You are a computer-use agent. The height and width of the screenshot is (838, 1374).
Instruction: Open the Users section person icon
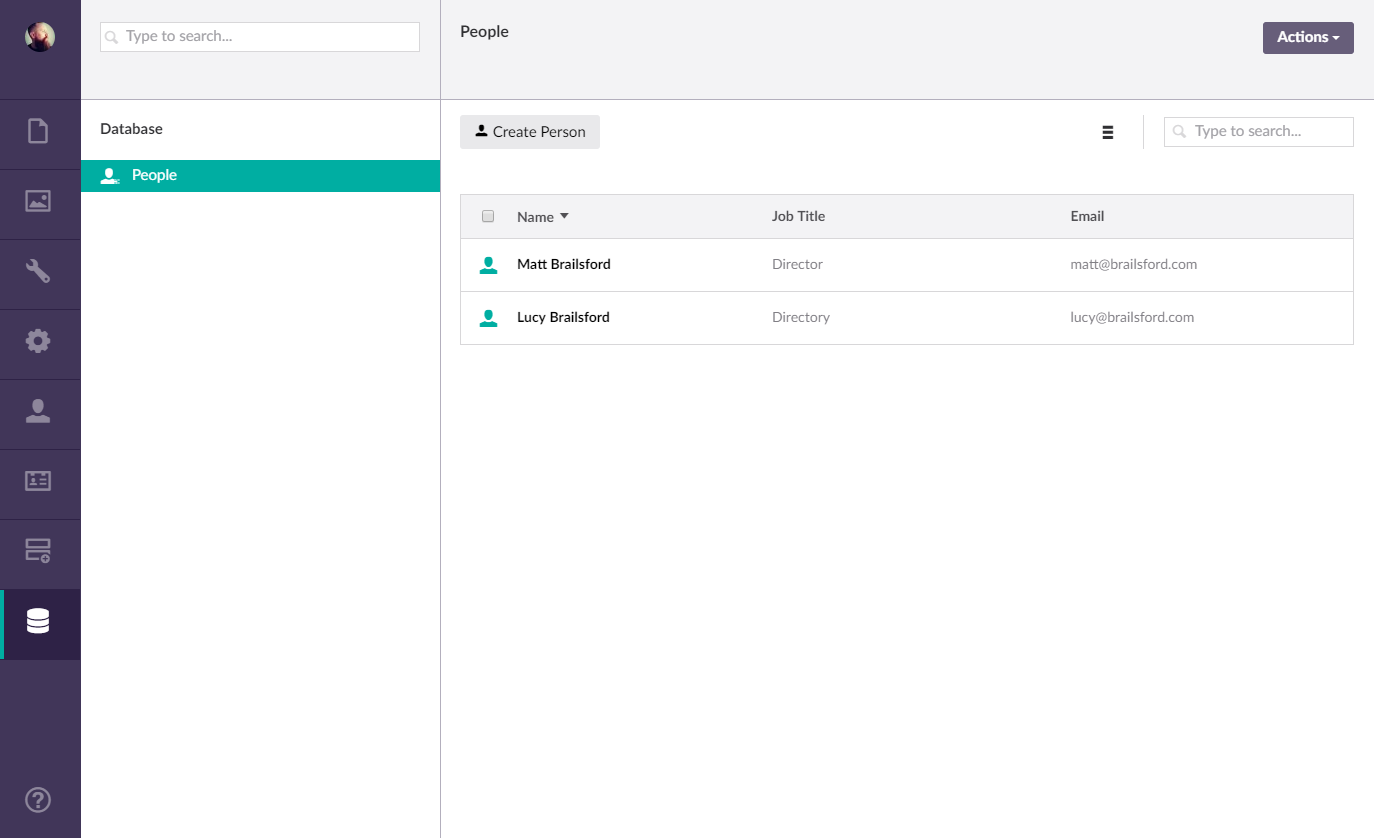38,411
